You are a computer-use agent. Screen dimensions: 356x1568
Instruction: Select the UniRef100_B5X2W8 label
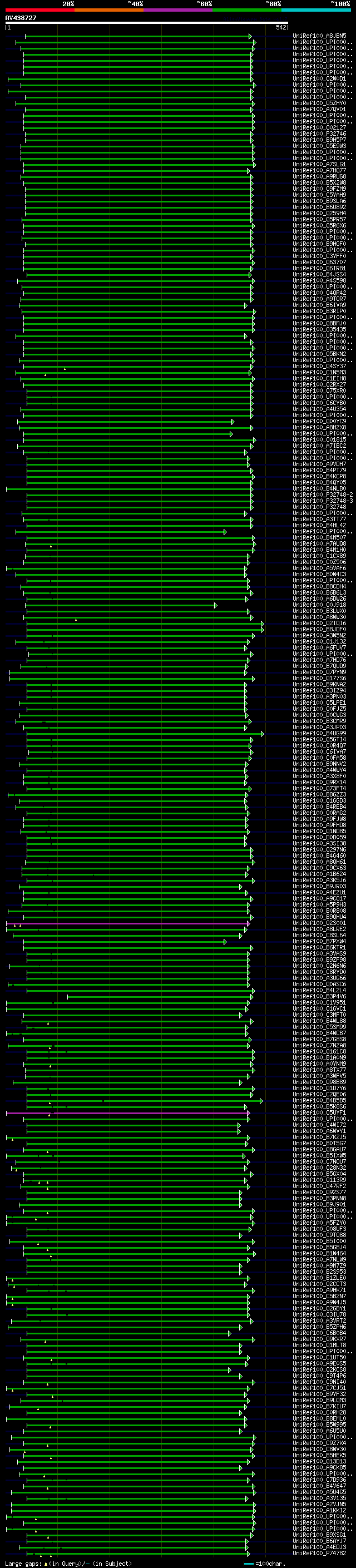pyautogui.click(x=319, y=182)
